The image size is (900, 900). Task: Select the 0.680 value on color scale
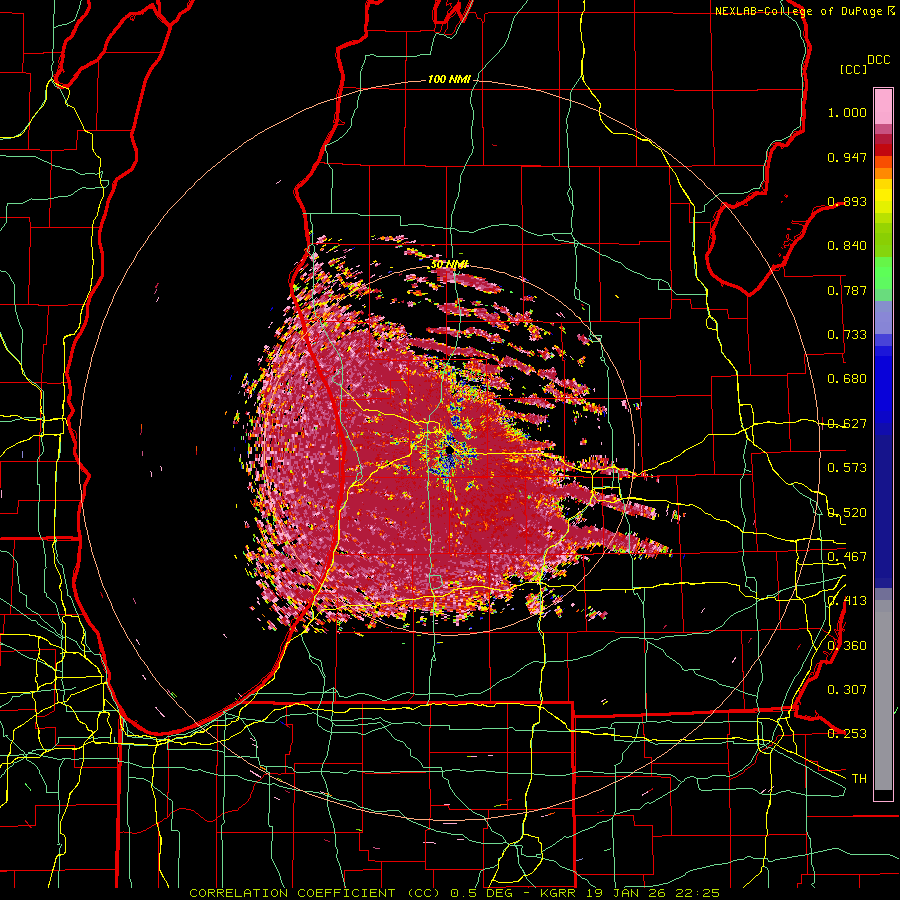tap(847, 379)
